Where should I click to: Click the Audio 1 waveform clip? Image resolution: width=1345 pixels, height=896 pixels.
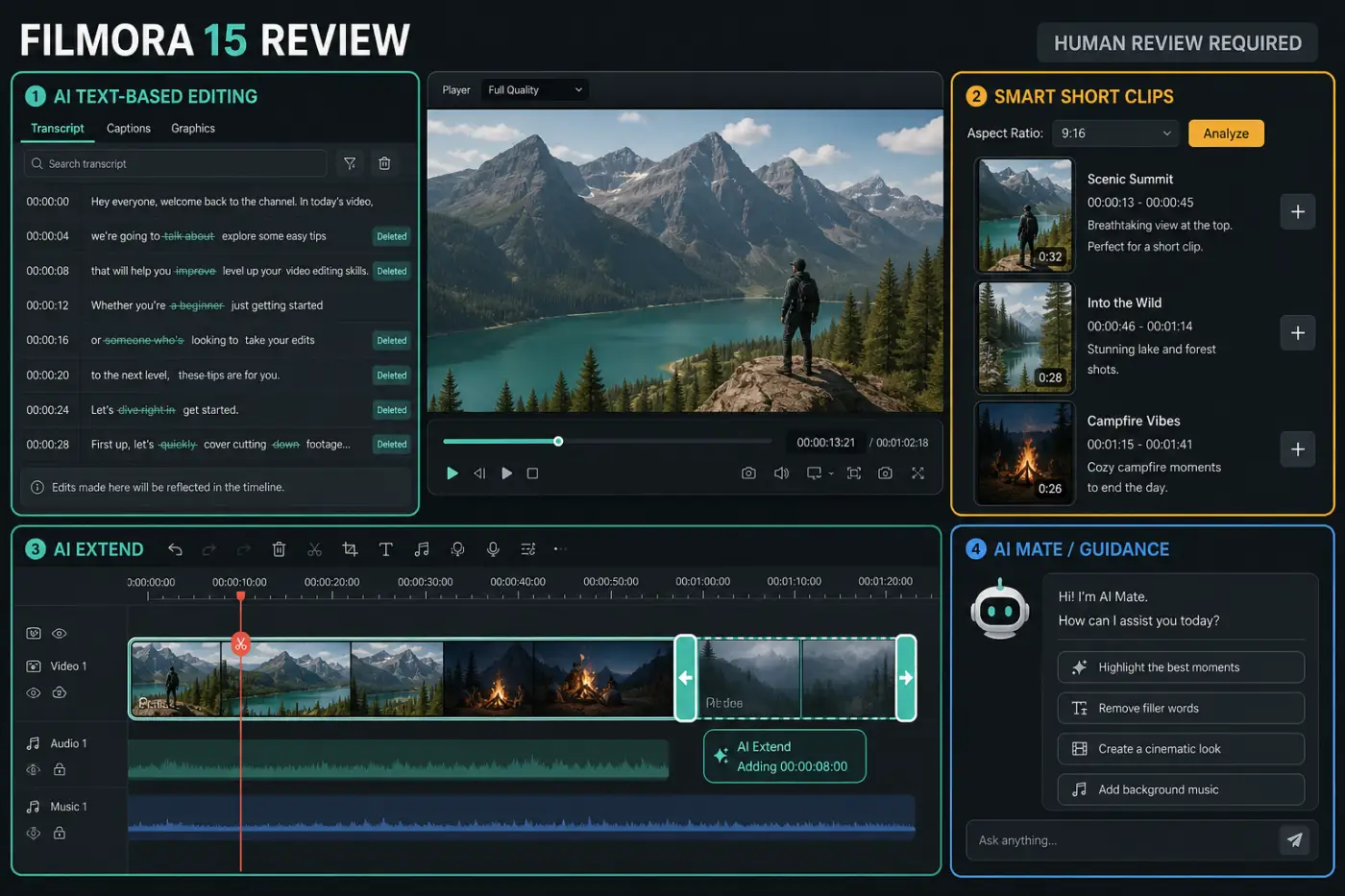398,760
